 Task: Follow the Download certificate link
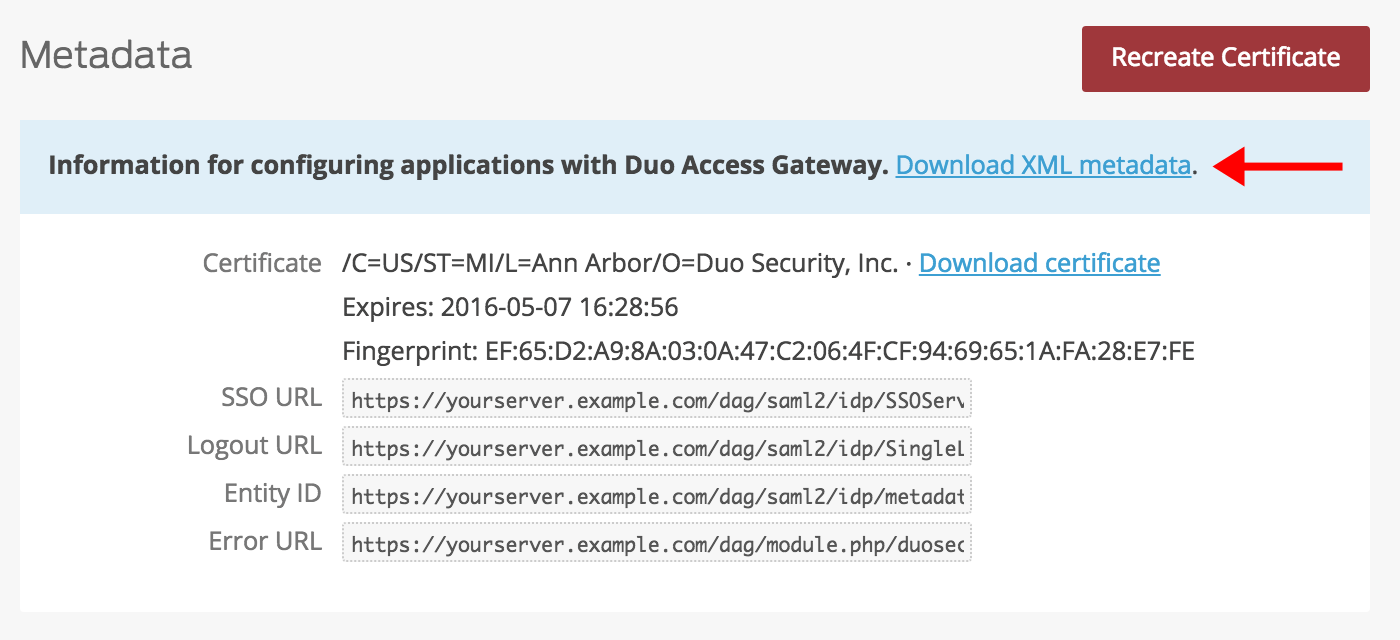1039,263
